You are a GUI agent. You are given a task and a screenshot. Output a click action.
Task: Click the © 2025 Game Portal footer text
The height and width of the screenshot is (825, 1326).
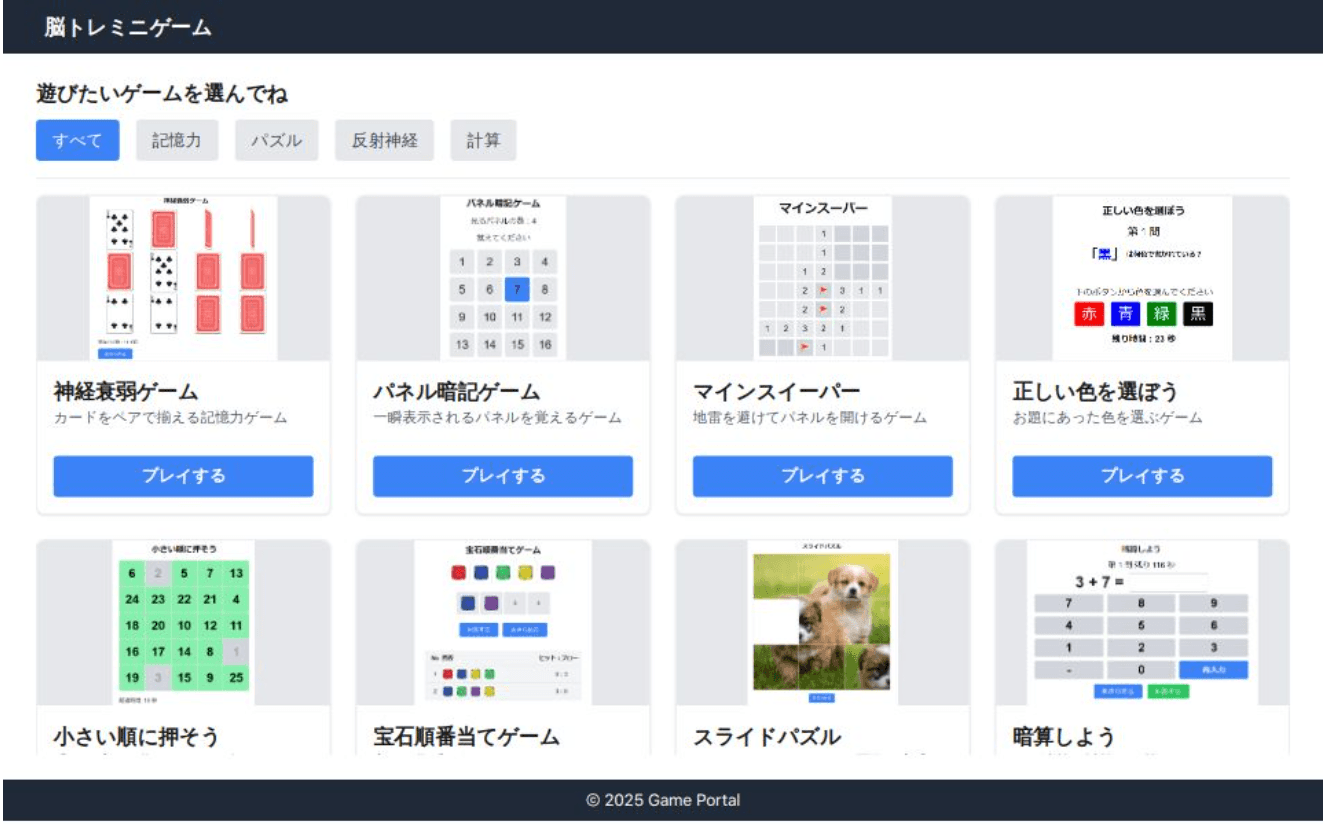(663, 801)
